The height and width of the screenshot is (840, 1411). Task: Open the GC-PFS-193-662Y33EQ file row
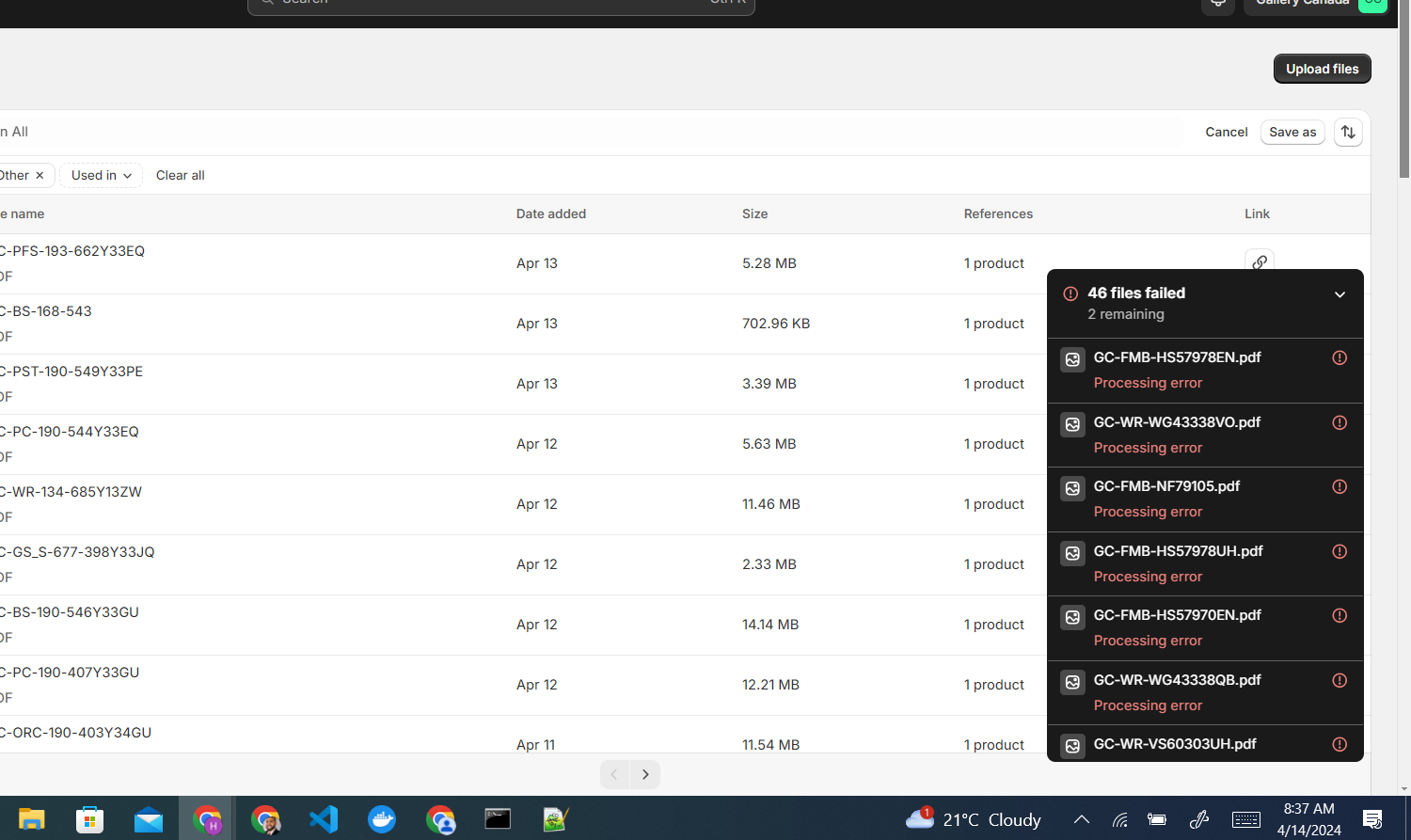pyautogui.click(x=685, y=263)
